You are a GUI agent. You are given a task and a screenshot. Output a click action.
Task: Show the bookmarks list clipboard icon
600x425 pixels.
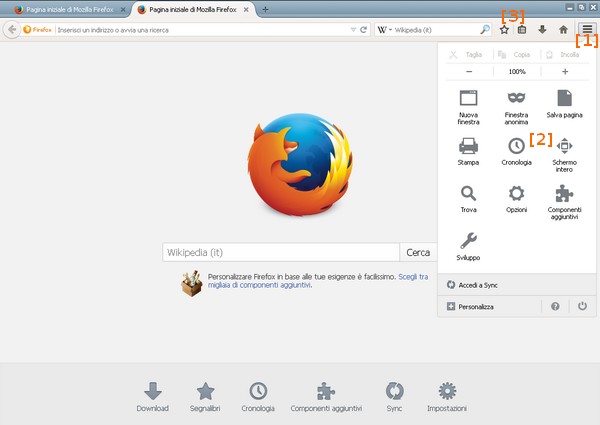(x=522, y=29)
